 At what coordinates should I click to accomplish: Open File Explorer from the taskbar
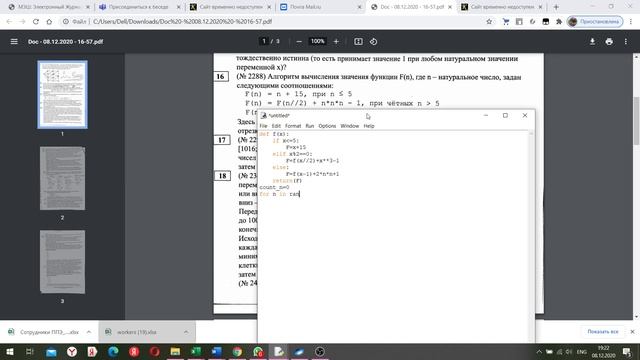click(x=175, y=351)
